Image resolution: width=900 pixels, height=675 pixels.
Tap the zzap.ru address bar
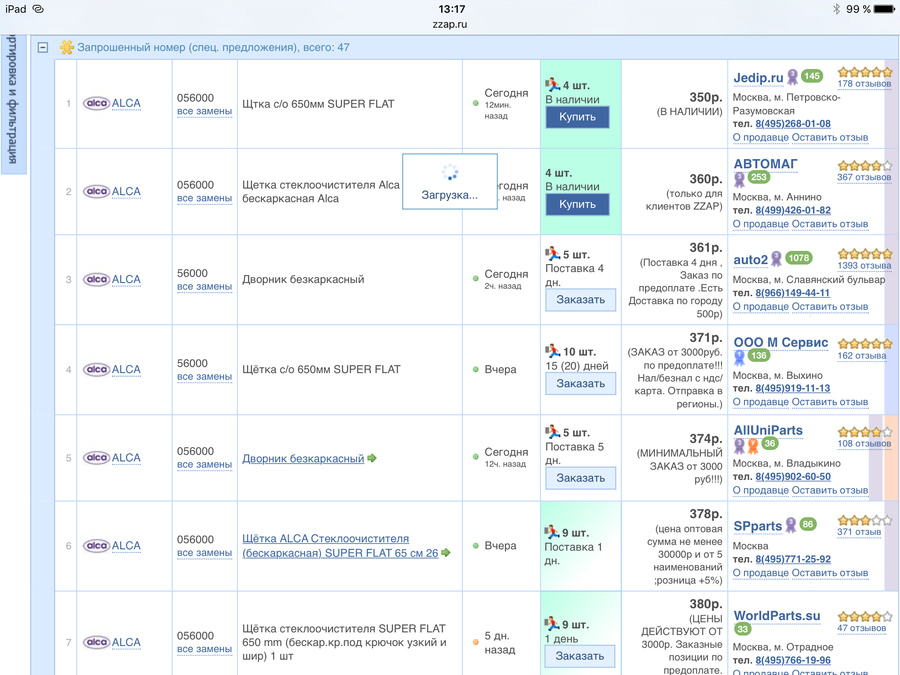tap(450, 24)
